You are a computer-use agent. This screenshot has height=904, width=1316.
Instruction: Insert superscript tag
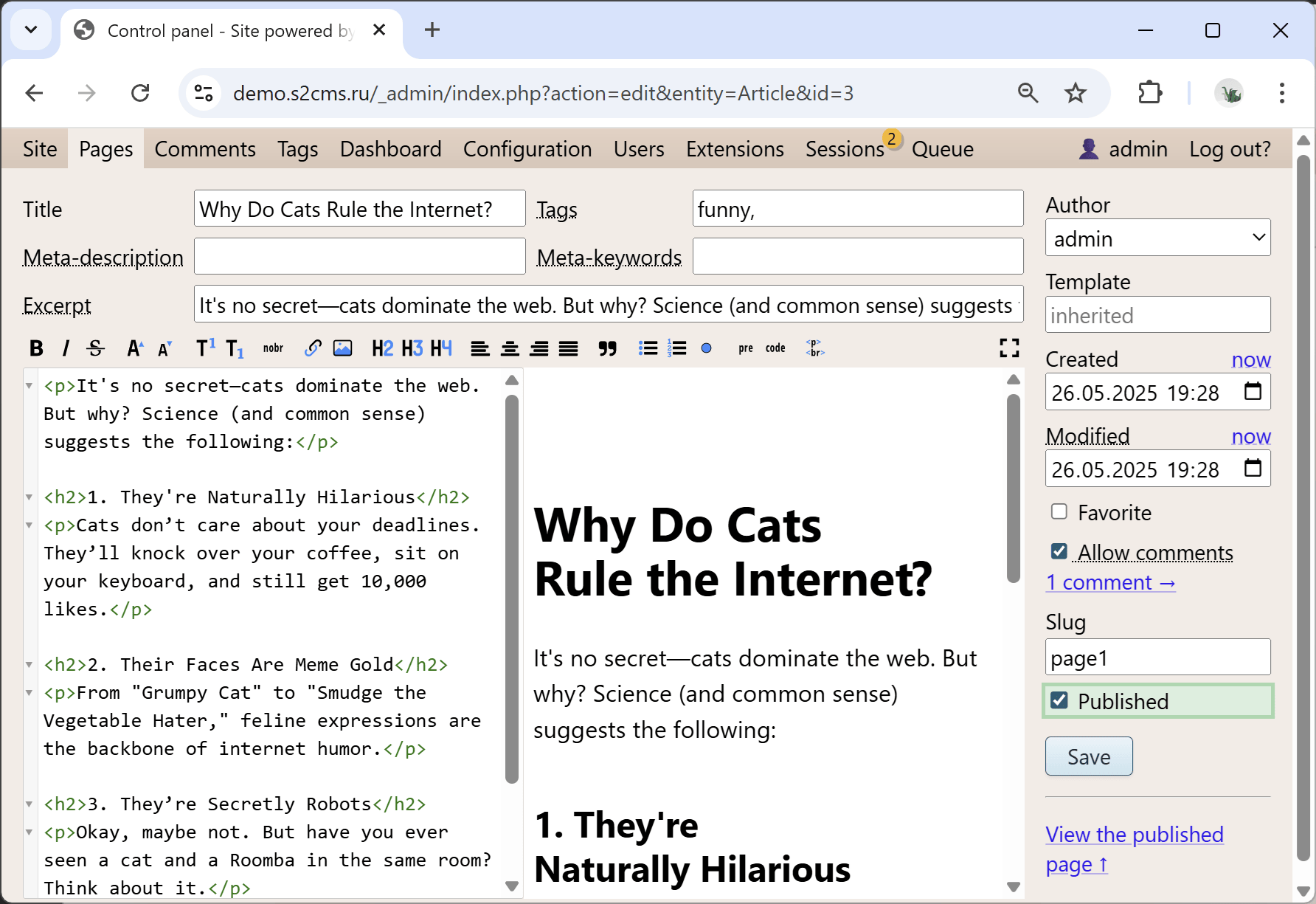[205, 348]
